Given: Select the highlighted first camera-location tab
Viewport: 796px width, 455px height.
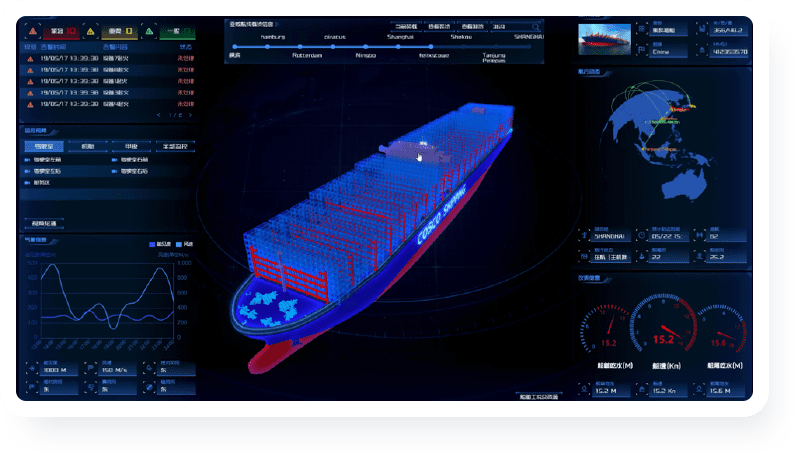Looking at the screenshot, I should tap(44, 146).
